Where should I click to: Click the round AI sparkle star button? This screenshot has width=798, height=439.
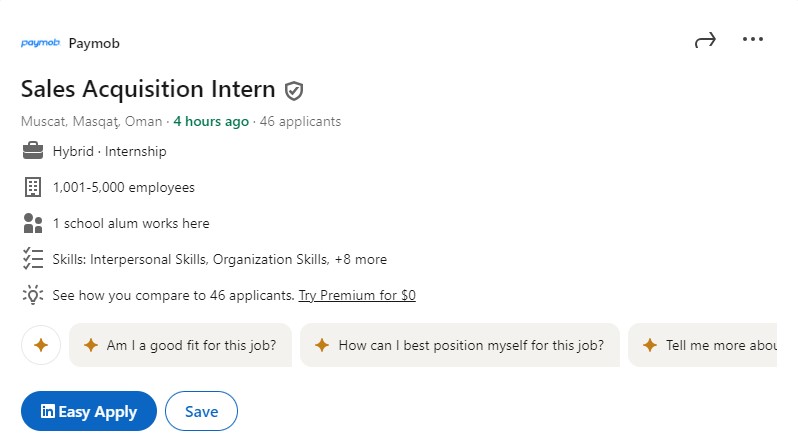41,345
